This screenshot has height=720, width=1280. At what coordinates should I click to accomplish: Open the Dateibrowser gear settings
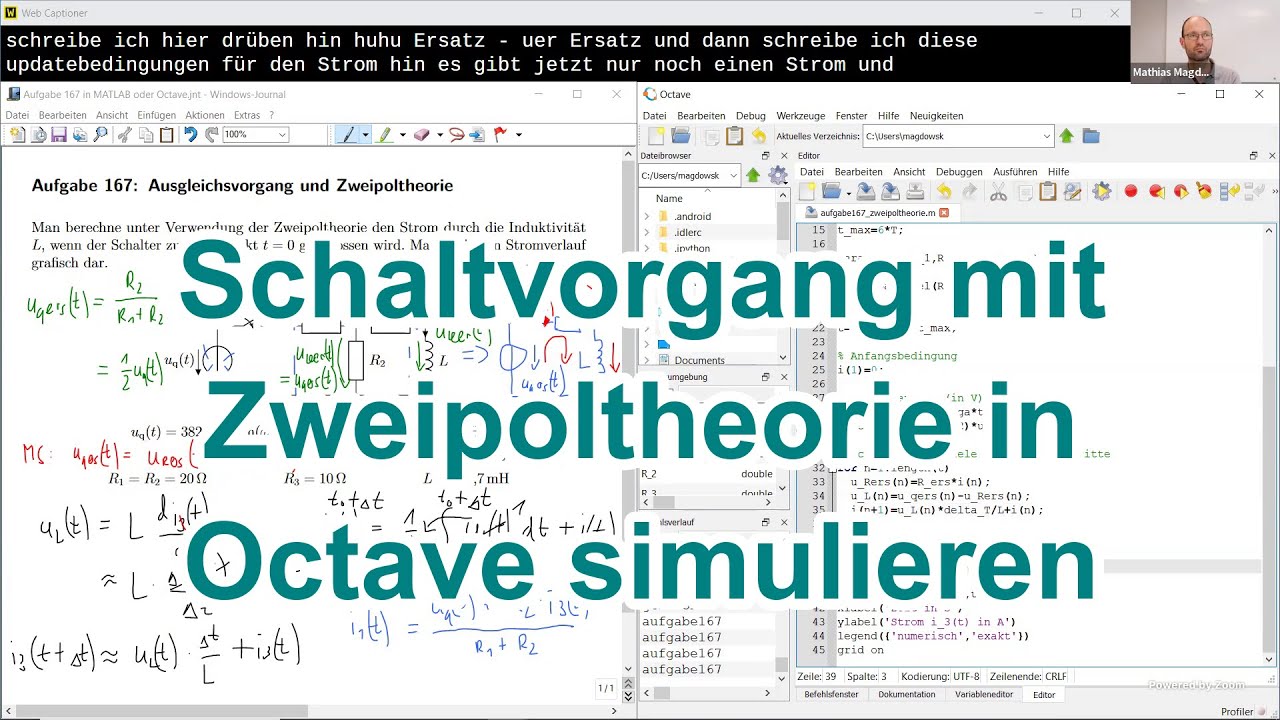pyautogui.click(x=777, y=176)
